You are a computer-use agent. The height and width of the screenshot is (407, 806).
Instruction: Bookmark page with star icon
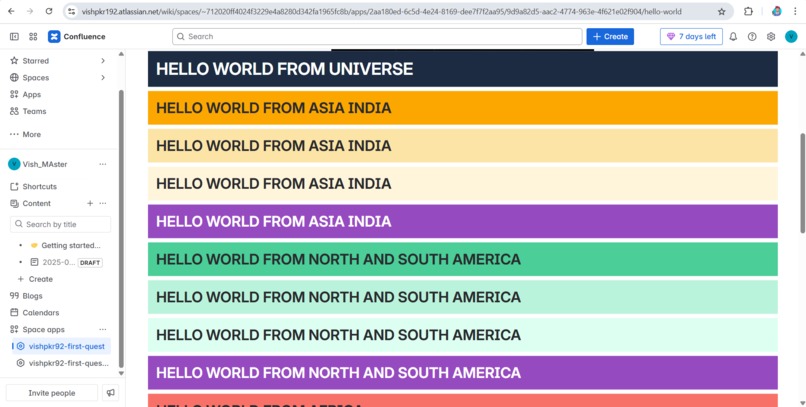(x=721, y=11)
